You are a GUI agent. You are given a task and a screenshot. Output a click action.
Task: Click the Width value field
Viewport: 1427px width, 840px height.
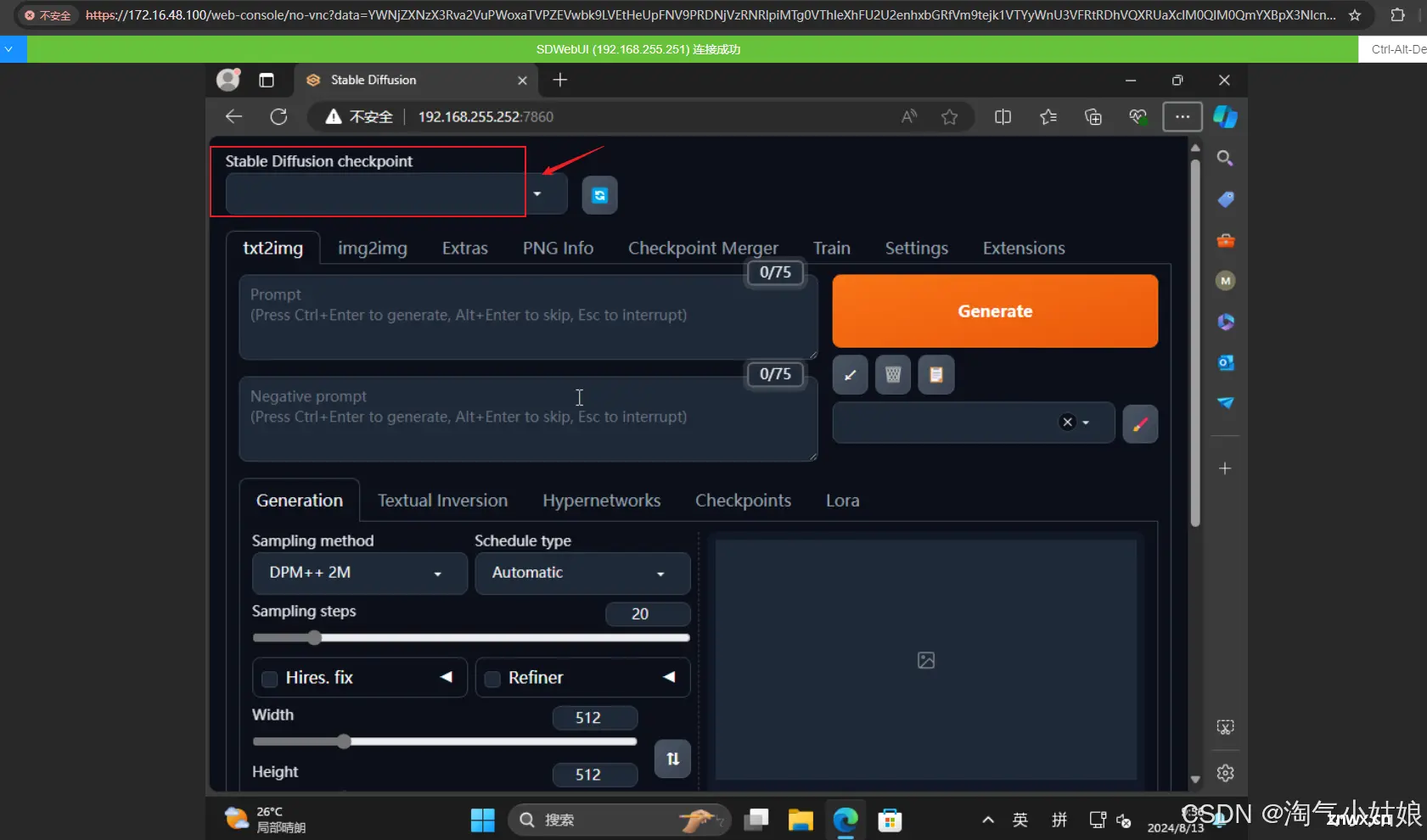click(594, 718)
